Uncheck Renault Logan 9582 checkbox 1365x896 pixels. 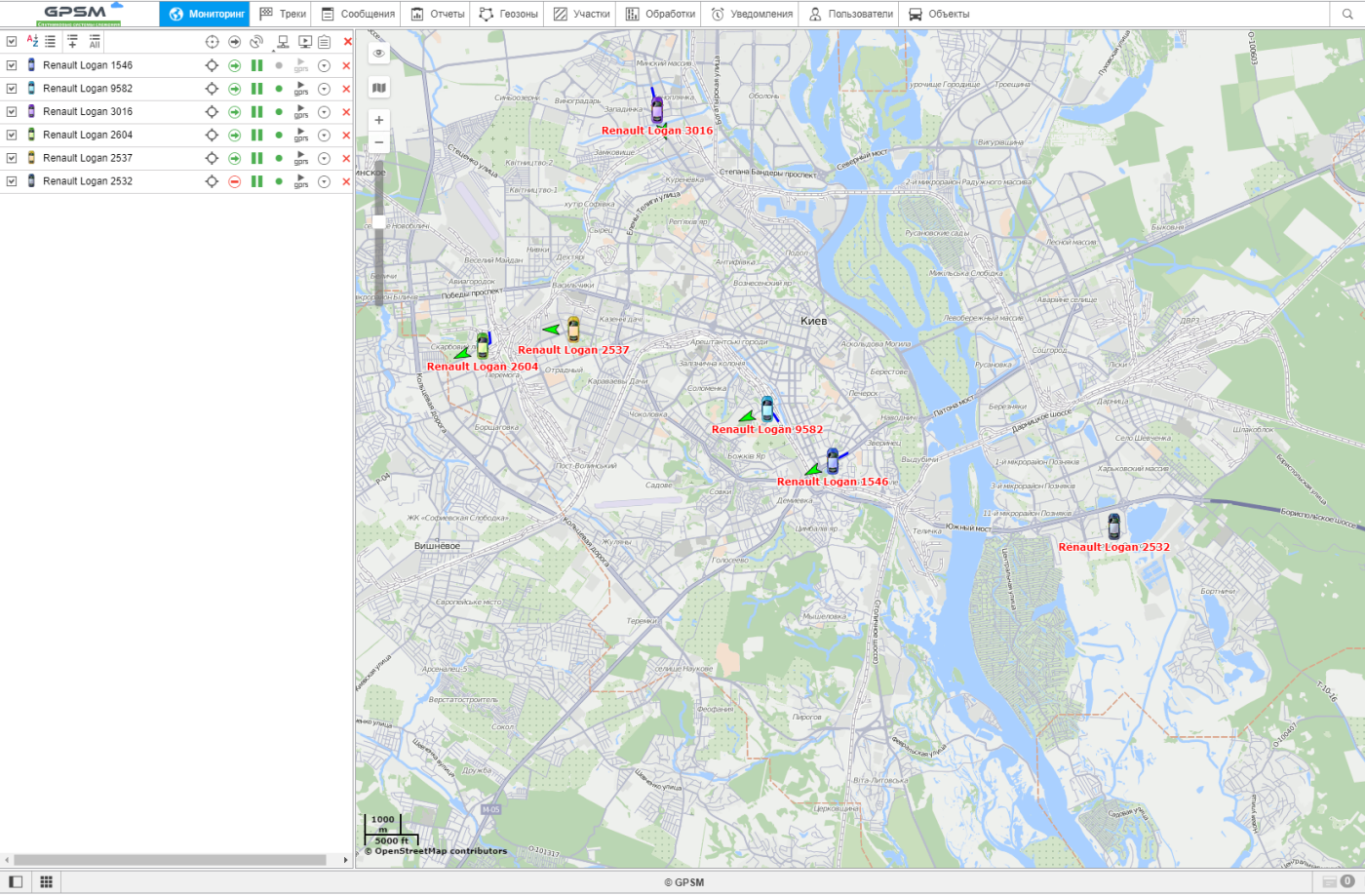pos(12,89)
